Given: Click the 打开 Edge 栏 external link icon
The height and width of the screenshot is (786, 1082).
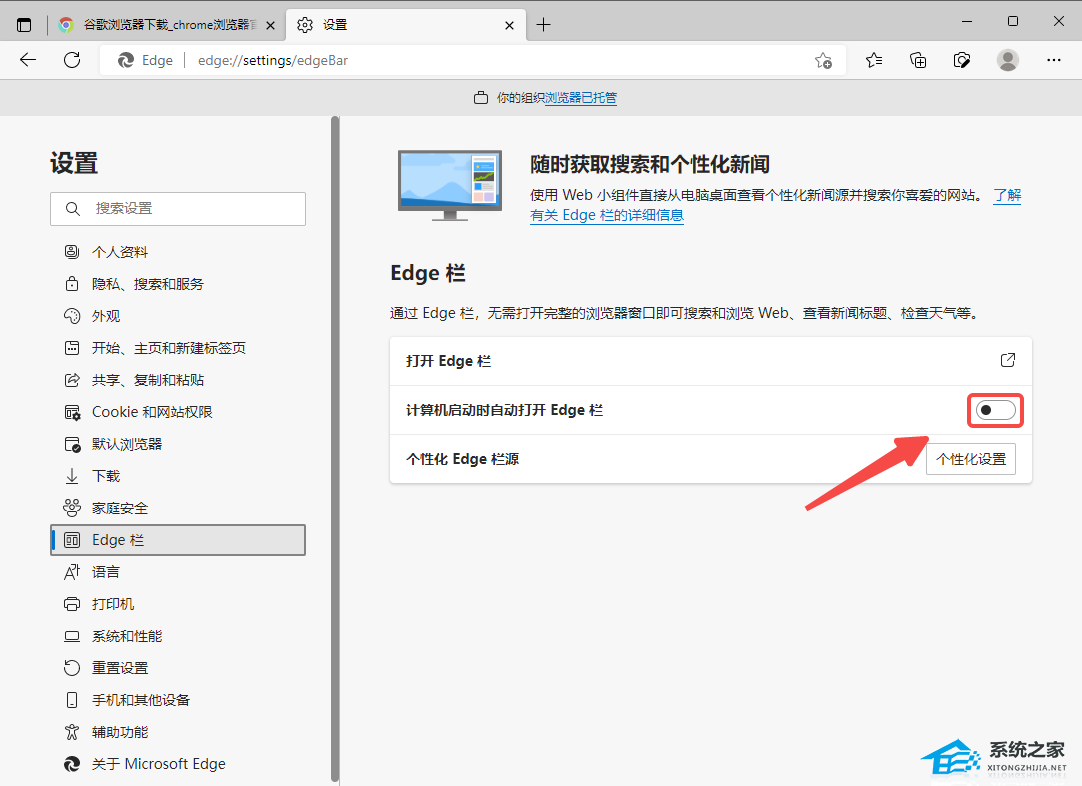Looking at the screenshot, I should (x=1007, y=360).
